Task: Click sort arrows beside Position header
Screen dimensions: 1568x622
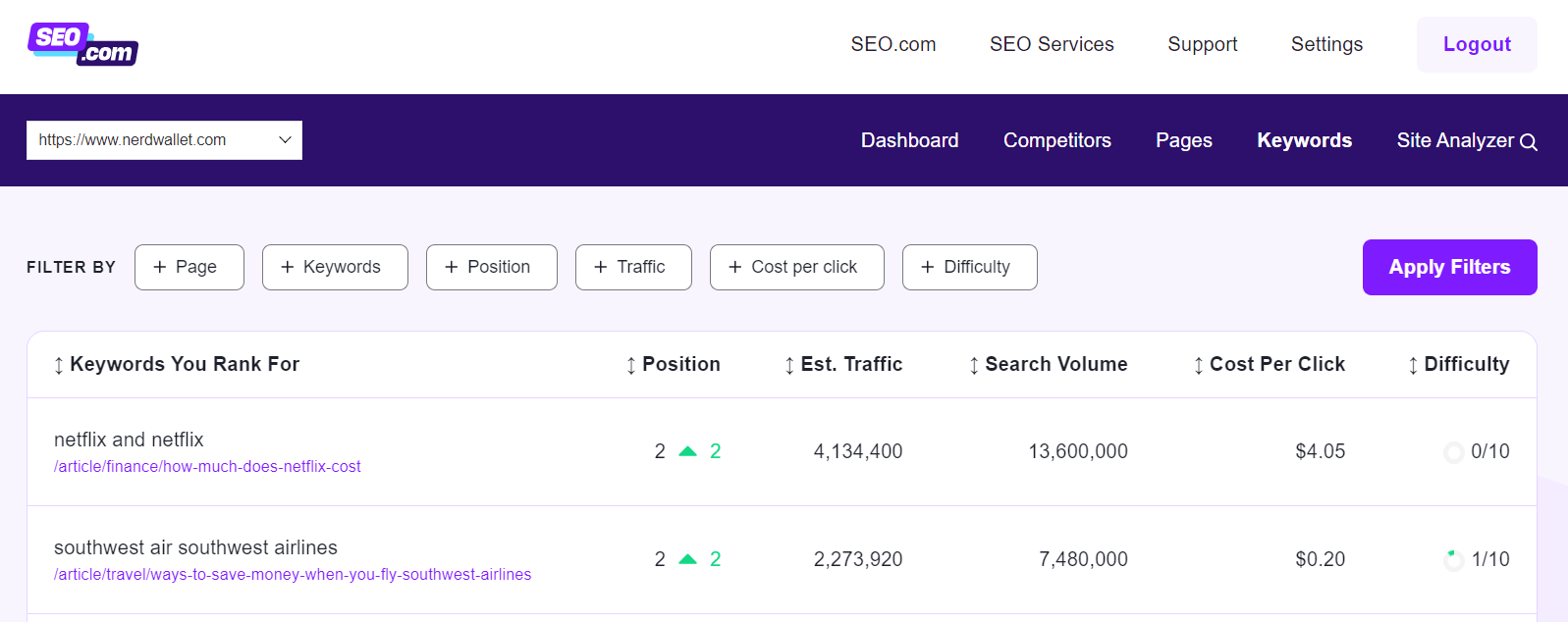Action: point(631,365)
